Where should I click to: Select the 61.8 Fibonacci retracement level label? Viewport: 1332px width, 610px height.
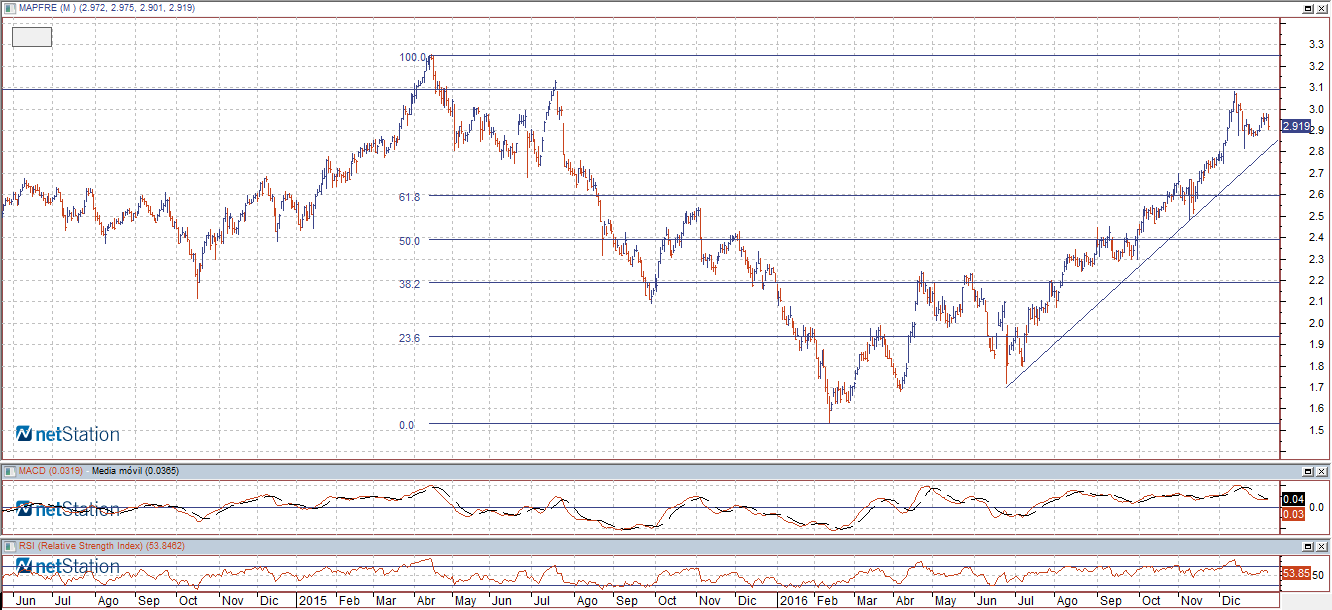[410, 197]
